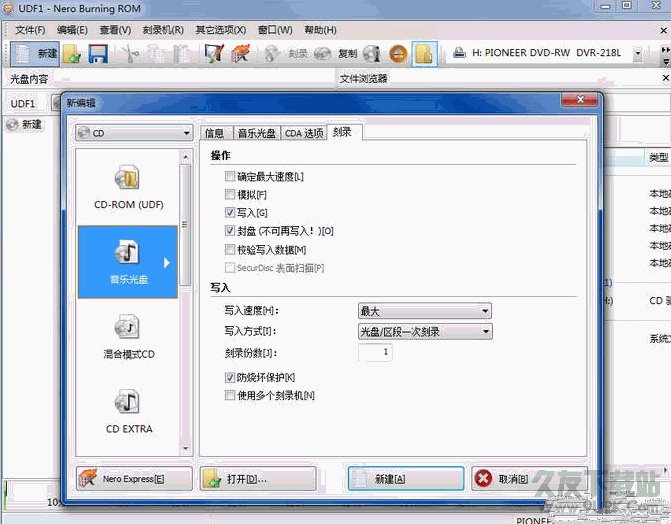Viewport: 671px width, 524px height.
Task: Toggle 封盘 (不可再写入!) checkbox
Action: (230, 231)
